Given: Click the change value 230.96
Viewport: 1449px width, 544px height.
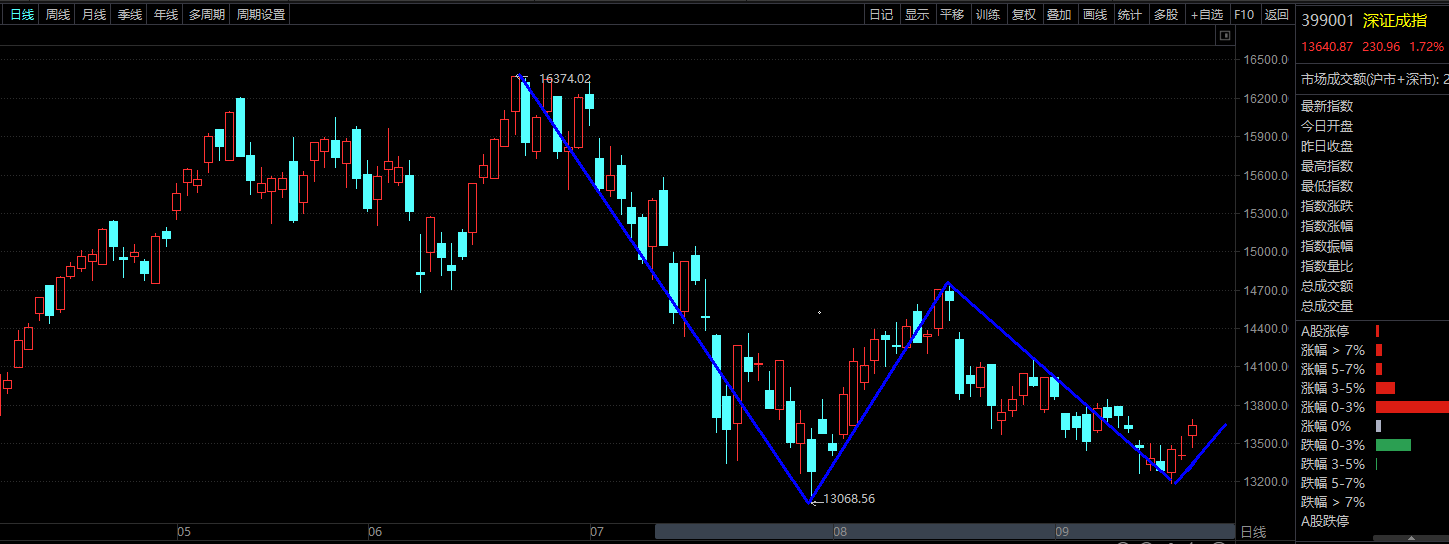Looking at the screenshot, I should tap(1381, 47).
